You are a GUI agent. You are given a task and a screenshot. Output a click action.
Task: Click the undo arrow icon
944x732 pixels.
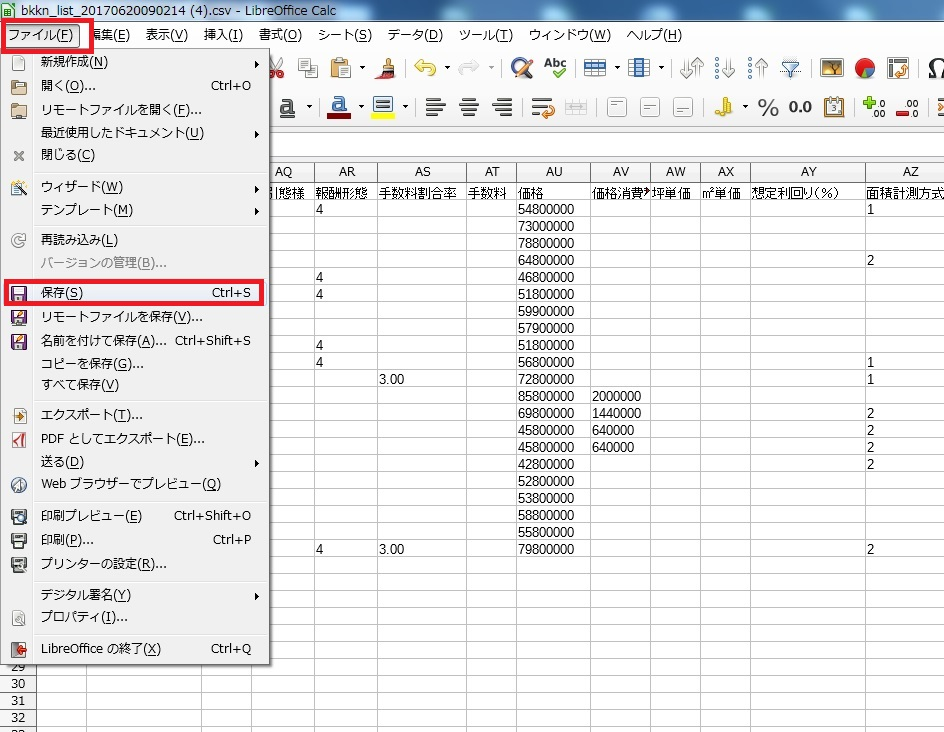coord(425,68)
